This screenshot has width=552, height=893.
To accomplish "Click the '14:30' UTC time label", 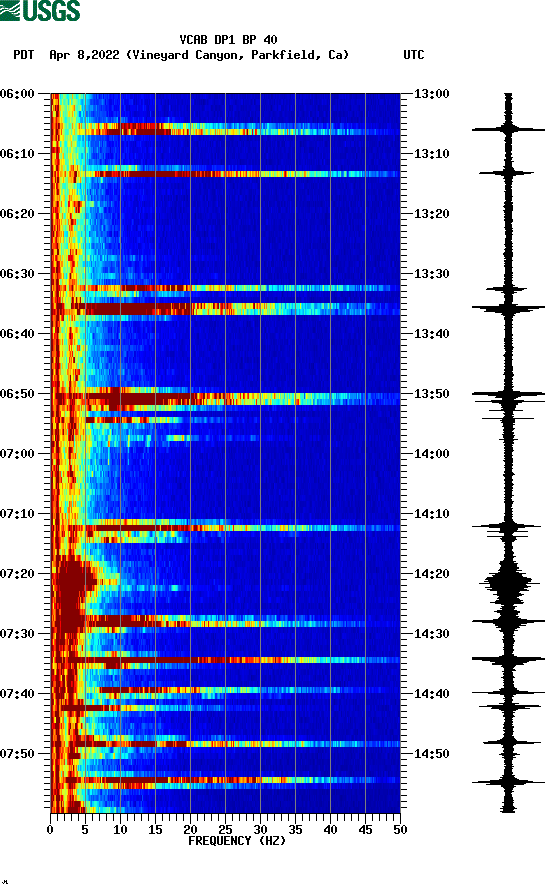I will (431, 634).
